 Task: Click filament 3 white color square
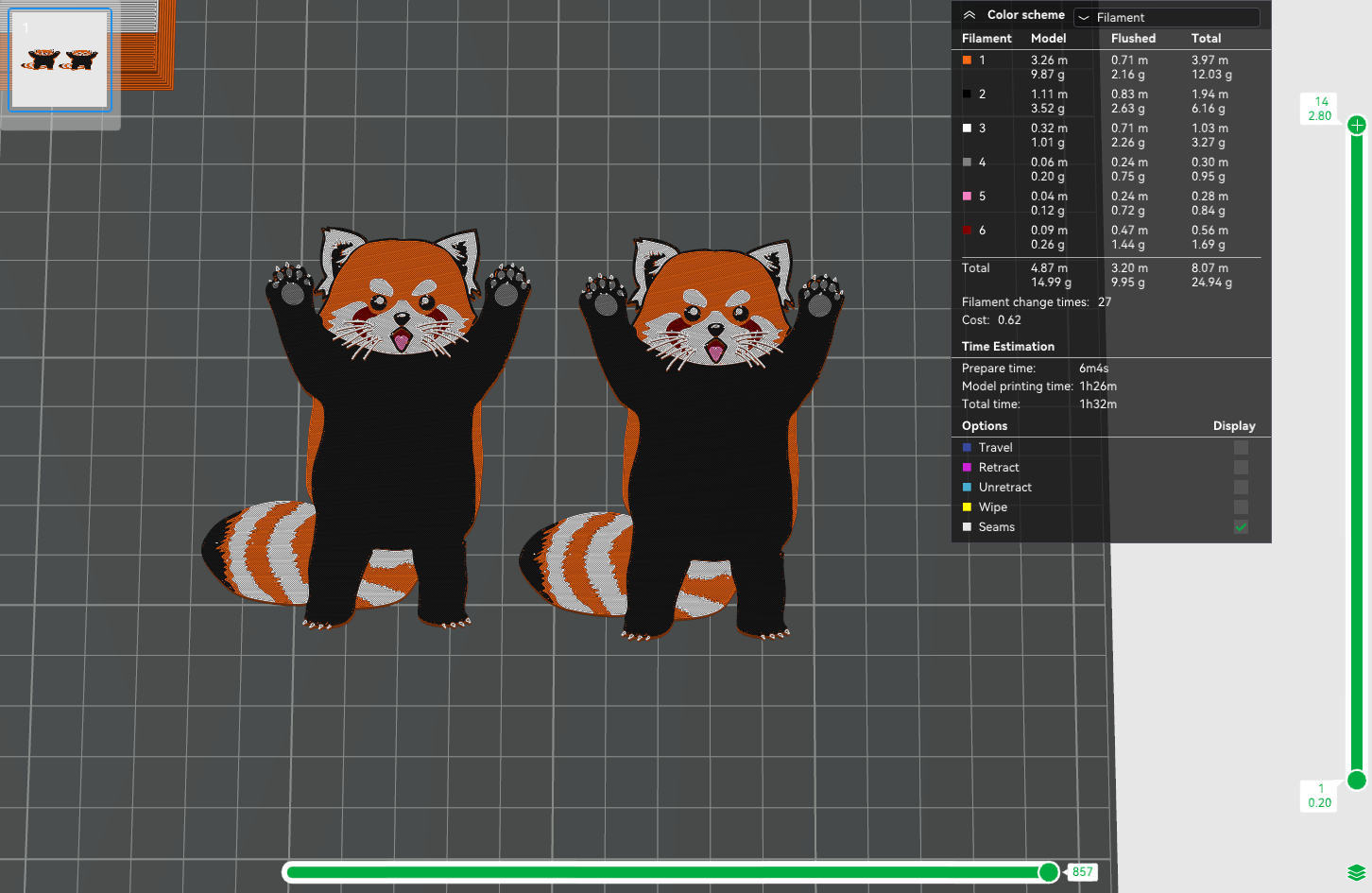(966, 128)
